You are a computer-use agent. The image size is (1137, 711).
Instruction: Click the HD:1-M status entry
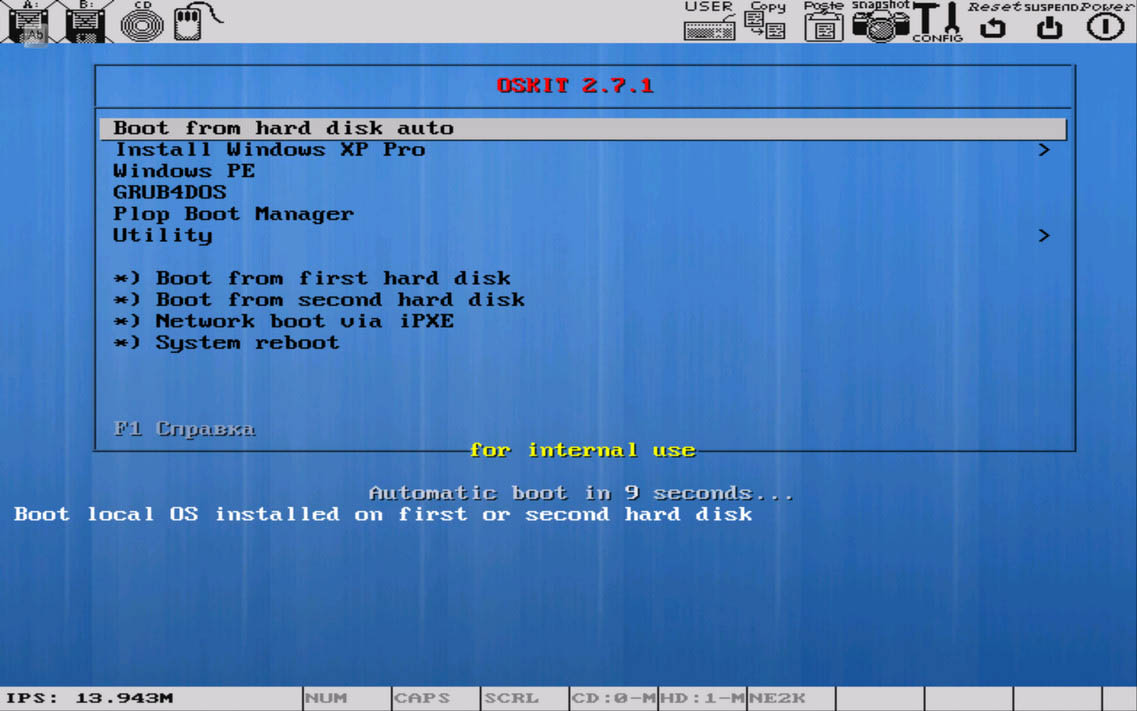702,699
